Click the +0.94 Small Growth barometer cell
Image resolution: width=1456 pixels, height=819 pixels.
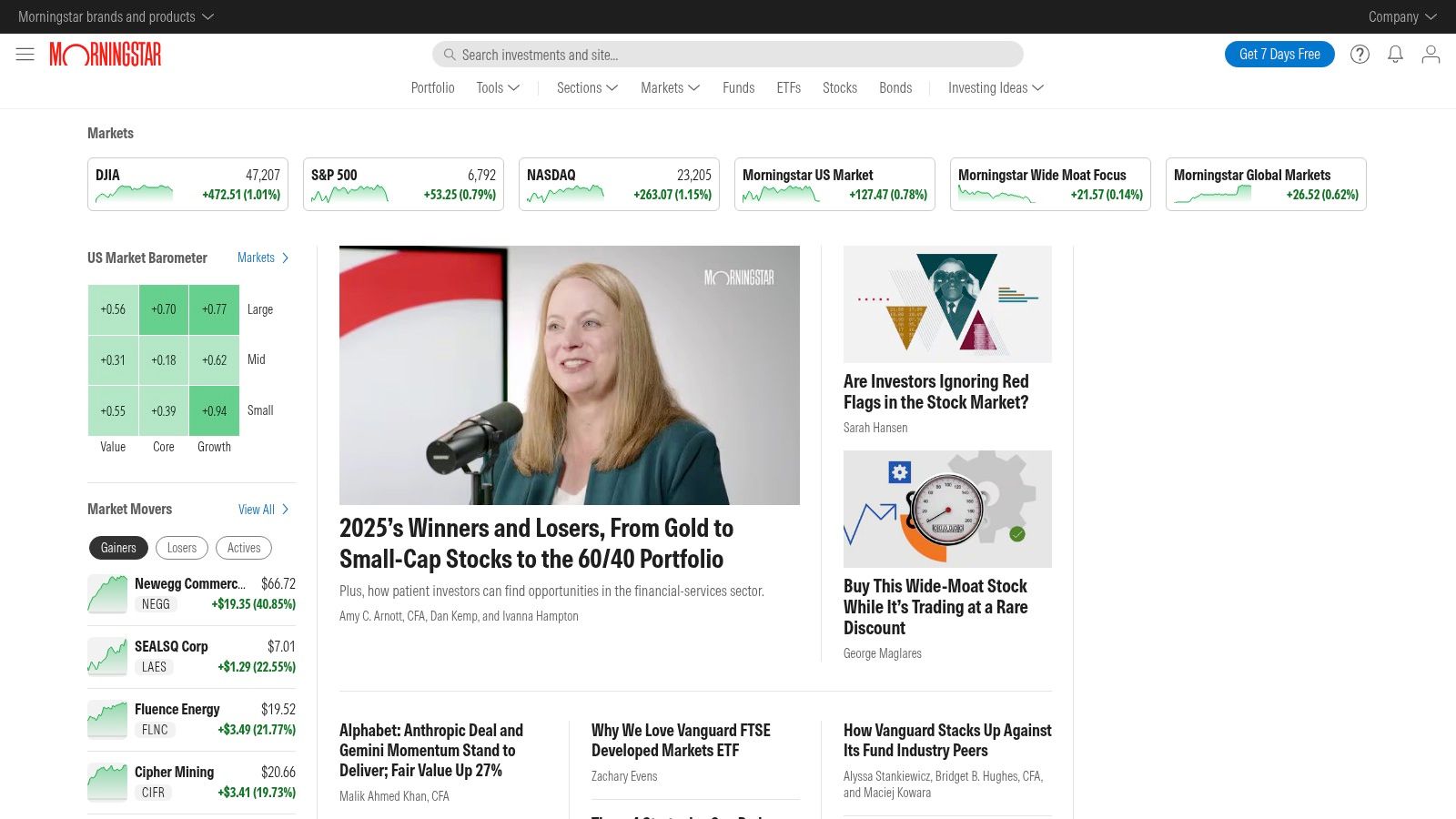point(214,410)
